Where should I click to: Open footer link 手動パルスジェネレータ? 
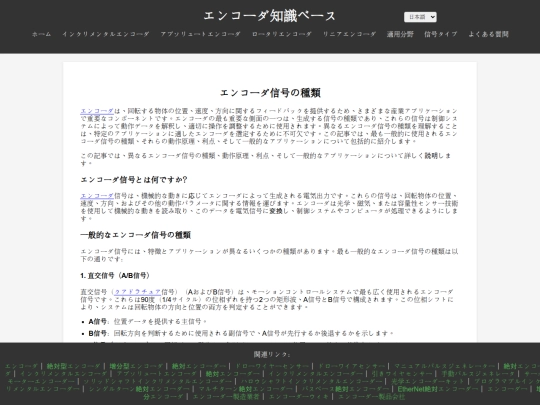tap(478, 374)
